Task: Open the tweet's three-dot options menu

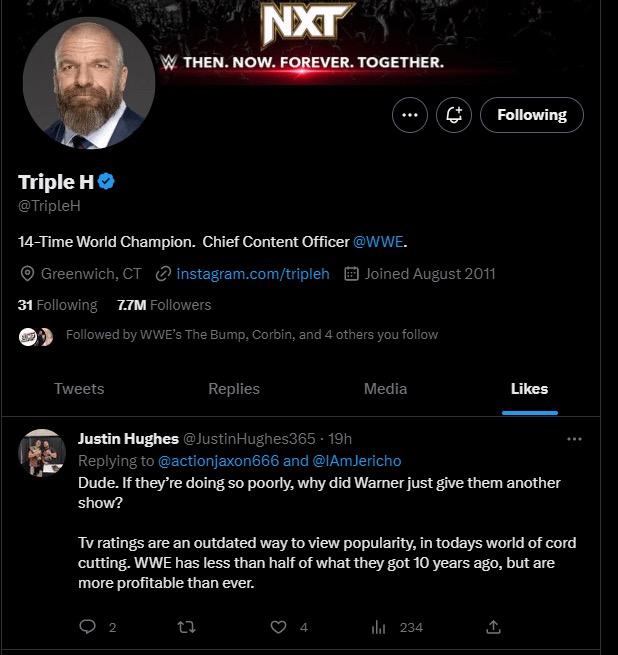Action: pos(574,439)
